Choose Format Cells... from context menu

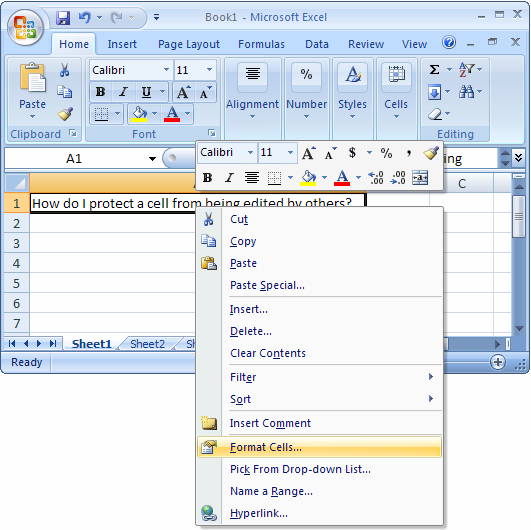(x=319, y=447)
